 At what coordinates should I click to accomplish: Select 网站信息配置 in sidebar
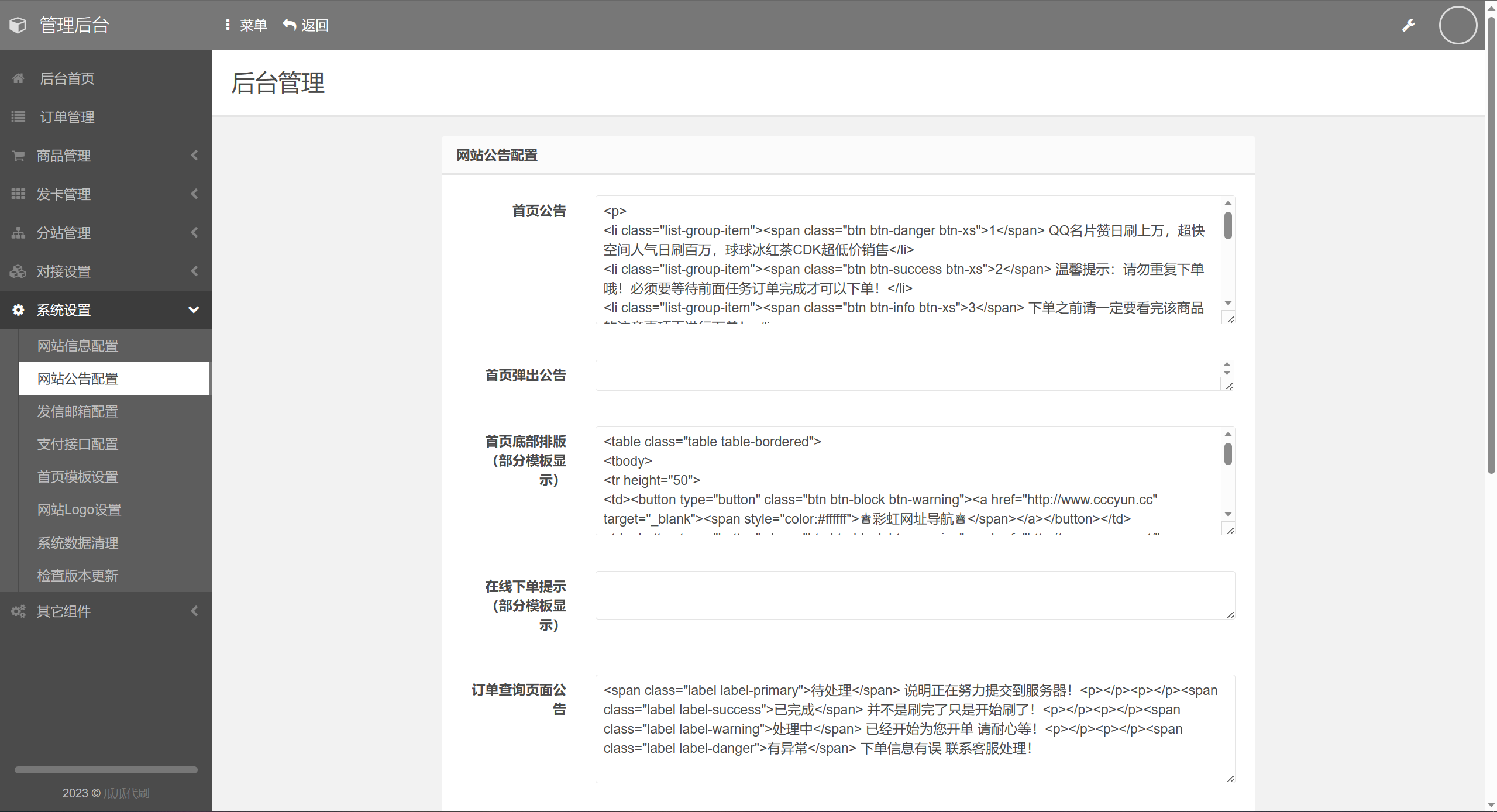[78, 346]
